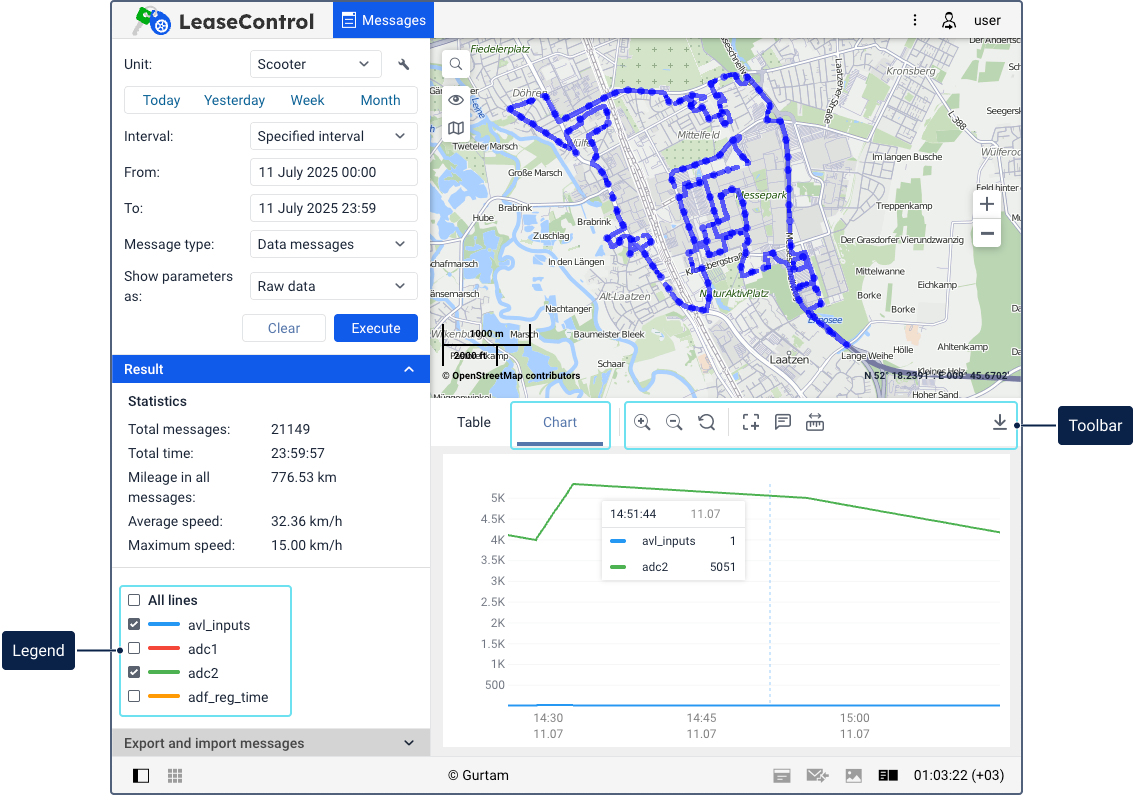Click the Total messages value 21149
The image size is (1135, 795).
(x=290, y=429)
